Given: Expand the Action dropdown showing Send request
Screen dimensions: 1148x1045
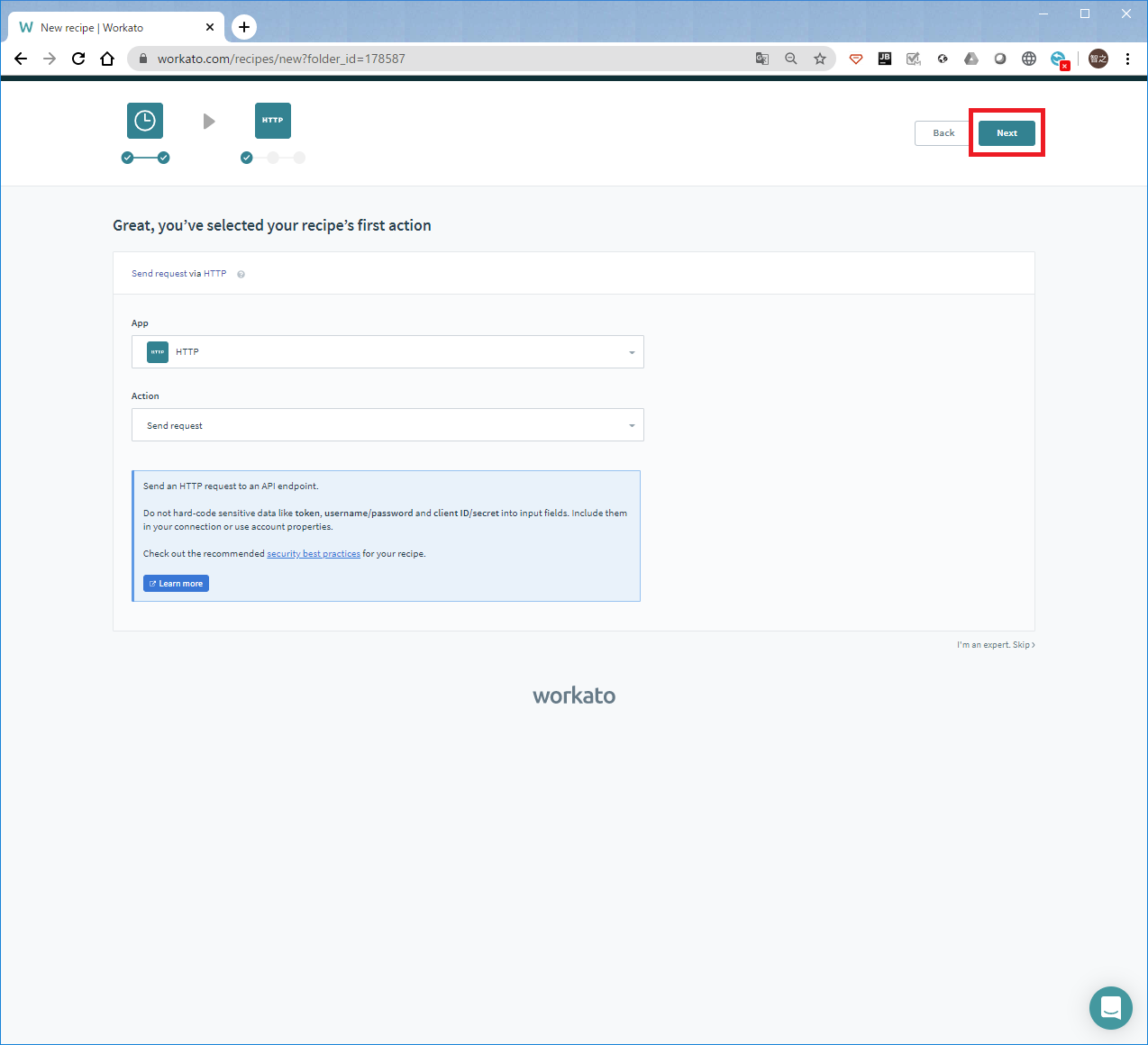Looking at the screenshot, I should [387, 425].
